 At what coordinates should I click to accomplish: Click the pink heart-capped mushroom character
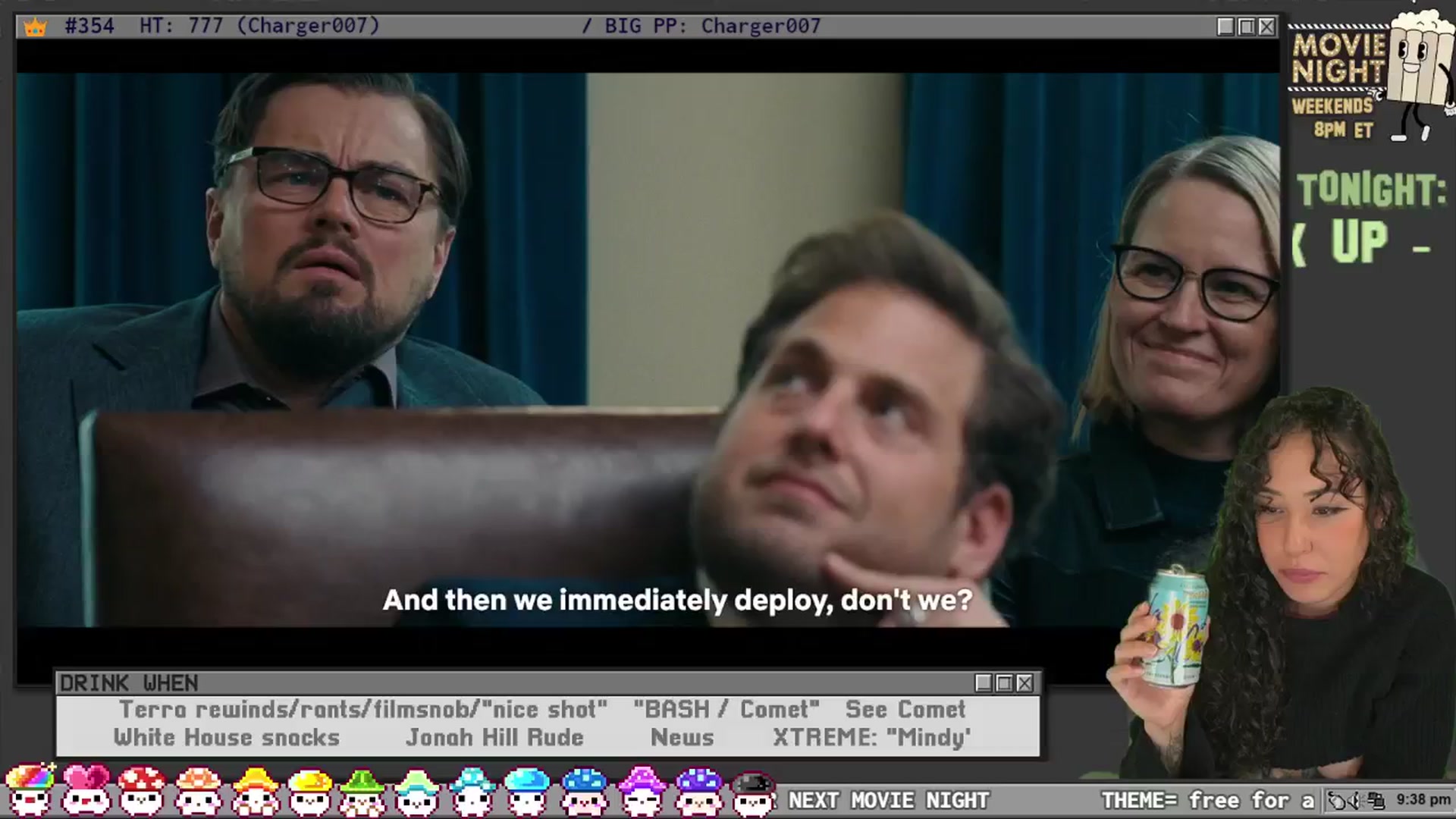tap(86, 790)
